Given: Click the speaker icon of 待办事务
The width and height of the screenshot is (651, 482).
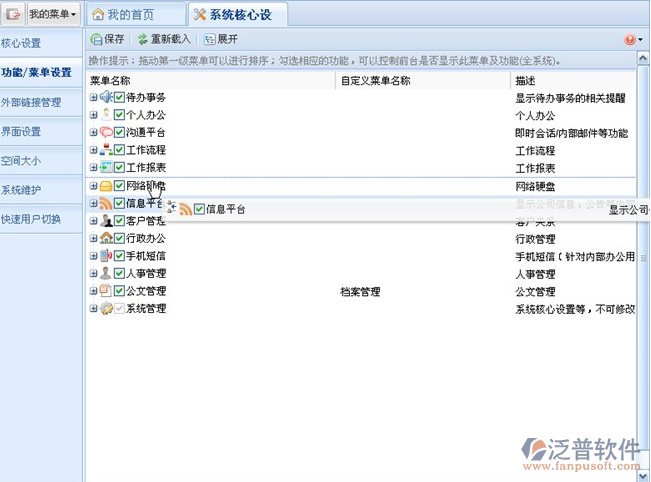Looking at the screenshot, I should coord(106,97).
